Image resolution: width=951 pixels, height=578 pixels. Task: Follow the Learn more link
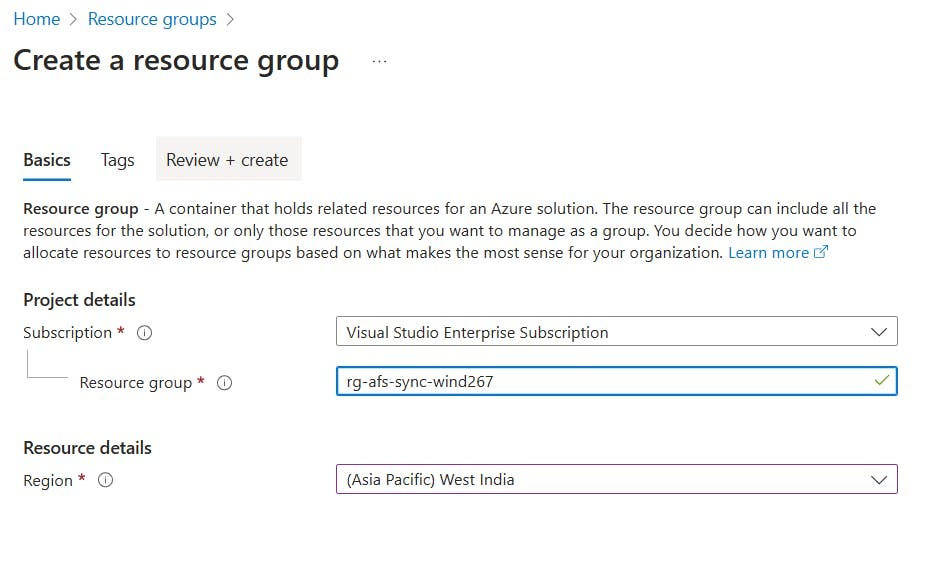coord(768,252)
